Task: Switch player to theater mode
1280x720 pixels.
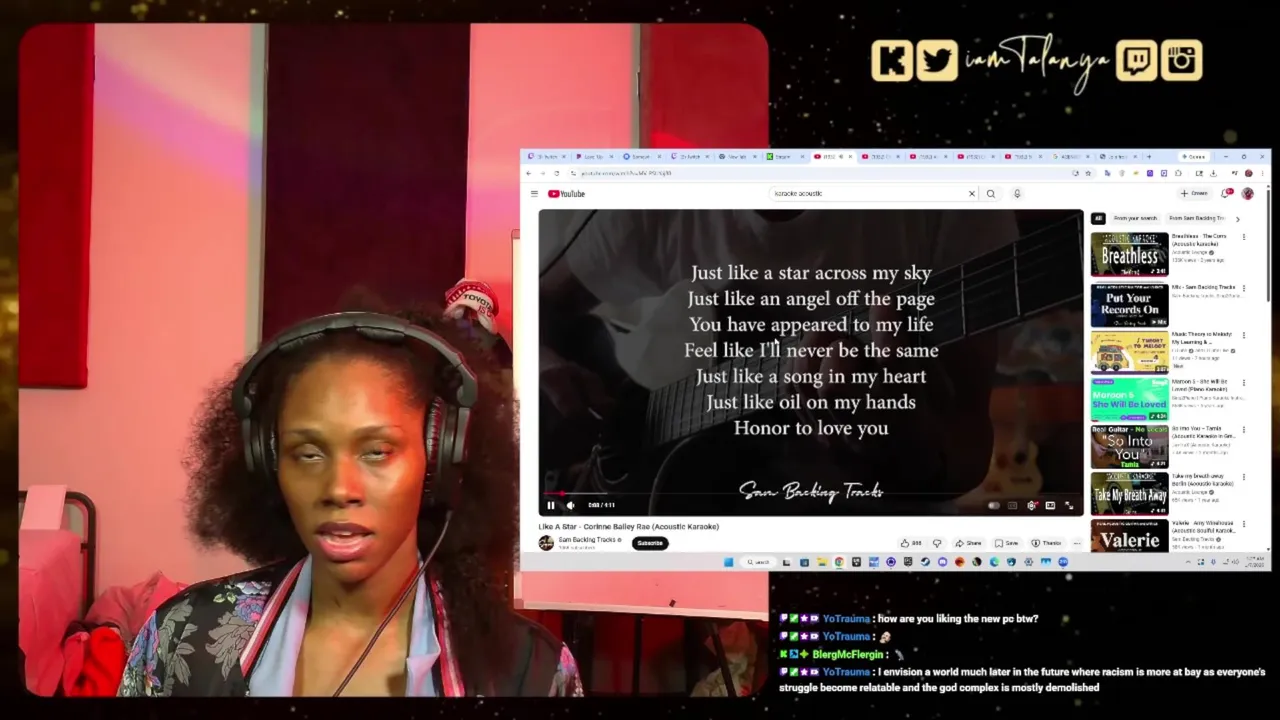Action: click(x=1050, y=505)
